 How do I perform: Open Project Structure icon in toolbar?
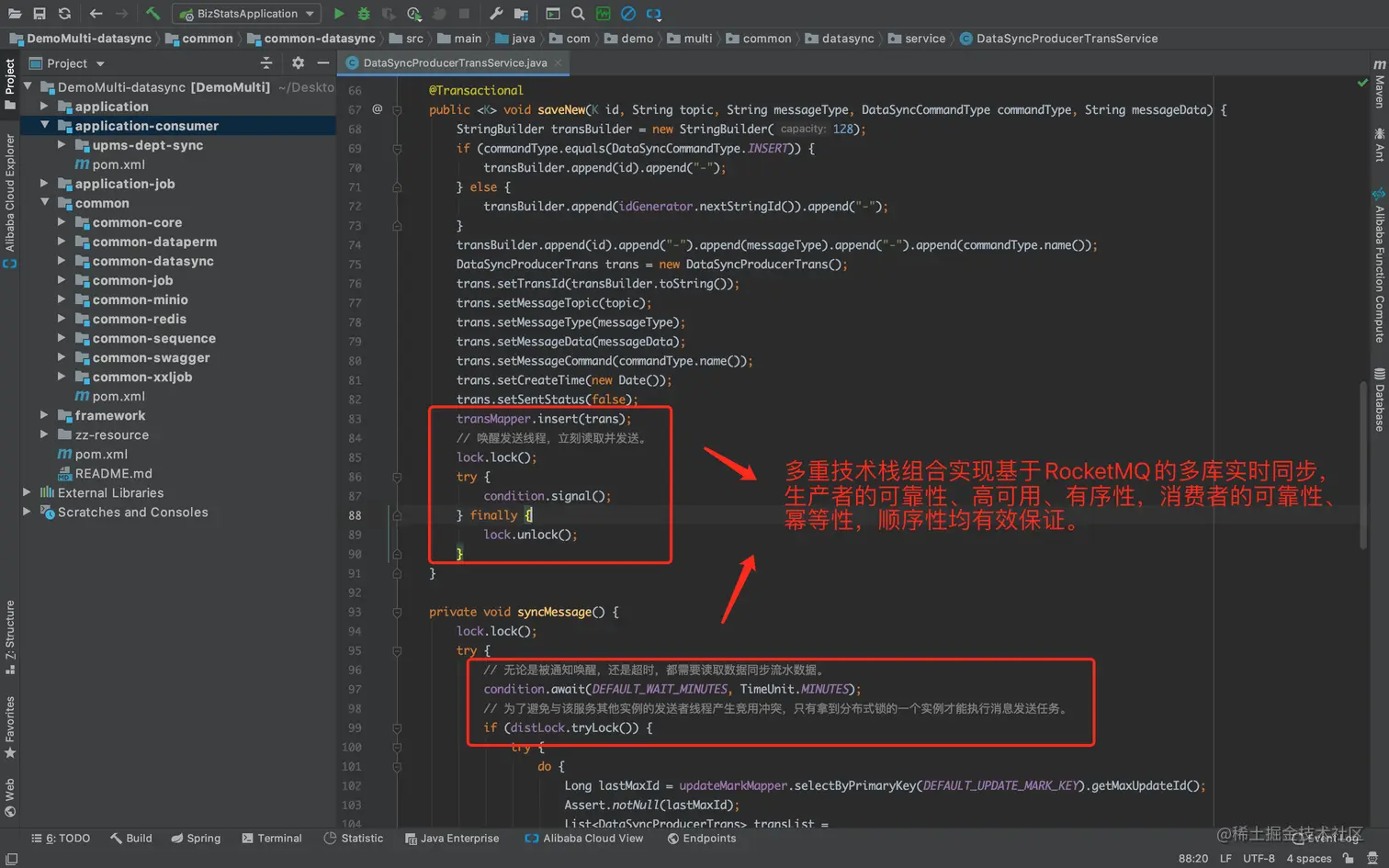point(521,14)
